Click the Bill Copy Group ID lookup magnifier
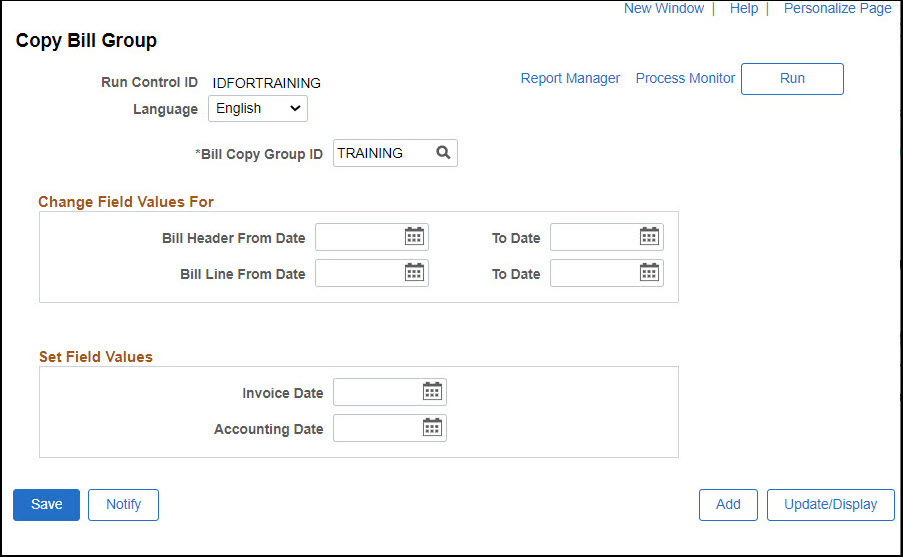Image resolution: width=903 pixels, height=557 pixels. (x=443, y=153)
